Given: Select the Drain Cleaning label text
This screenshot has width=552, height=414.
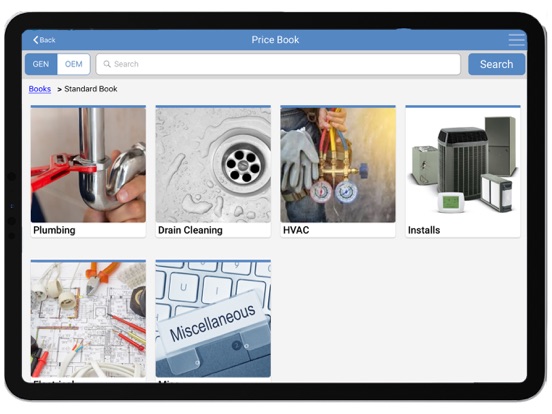Looking at the screenshot, I should (190, 230).
